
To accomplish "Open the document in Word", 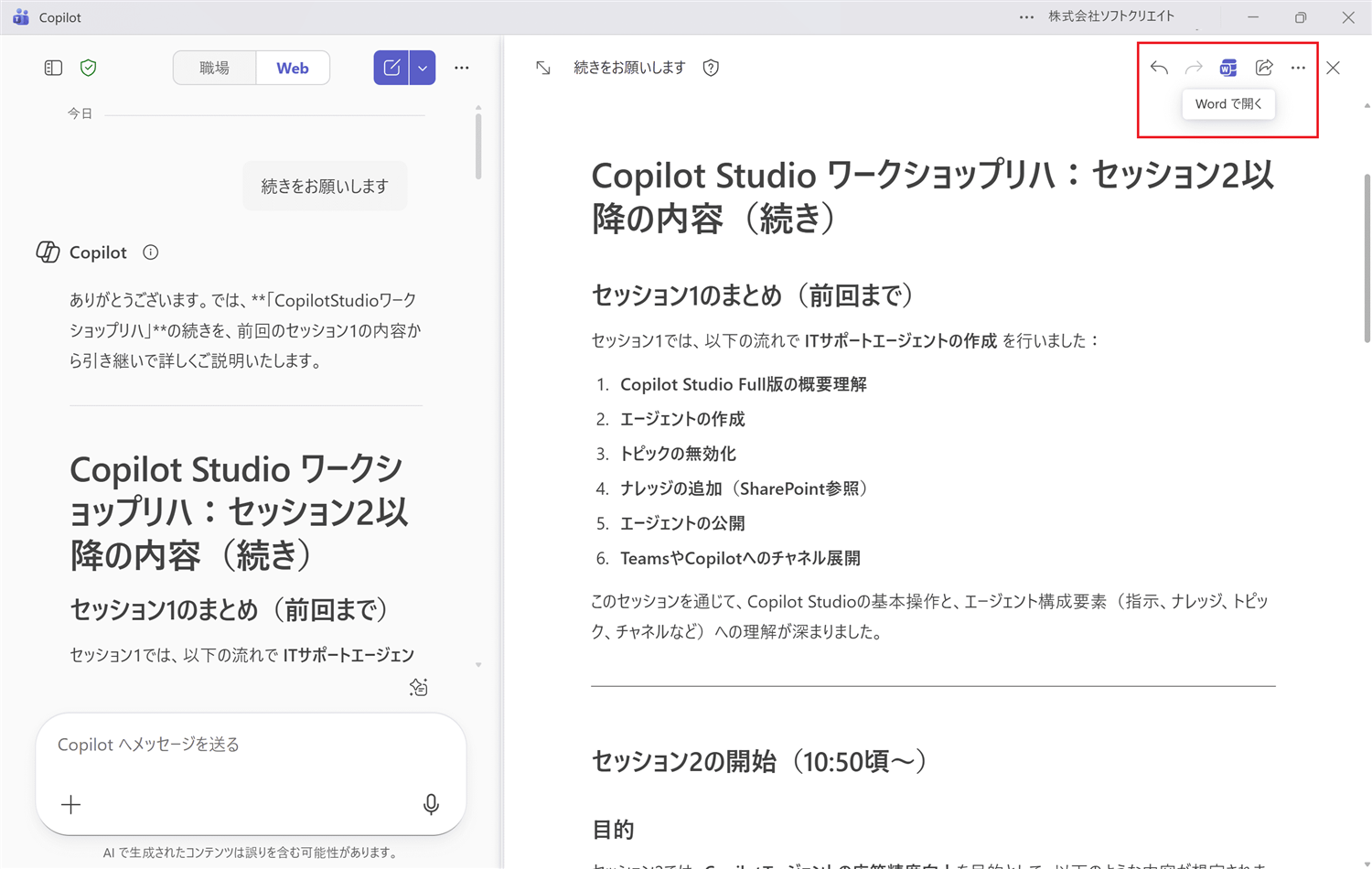I will (x=1227, y=67).
